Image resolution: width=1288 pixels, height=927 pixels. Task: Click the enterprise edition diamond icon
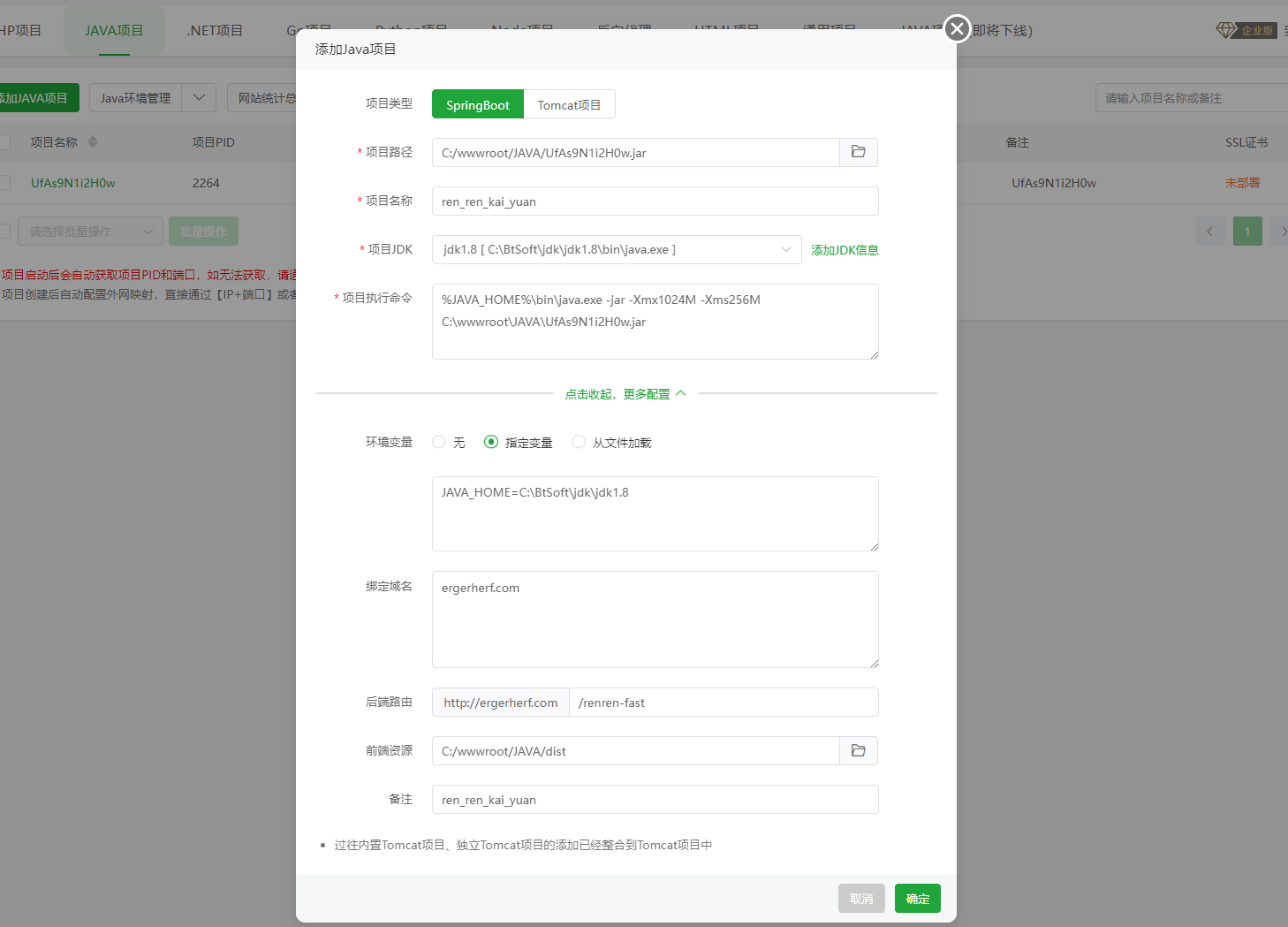click(1226, 30)
